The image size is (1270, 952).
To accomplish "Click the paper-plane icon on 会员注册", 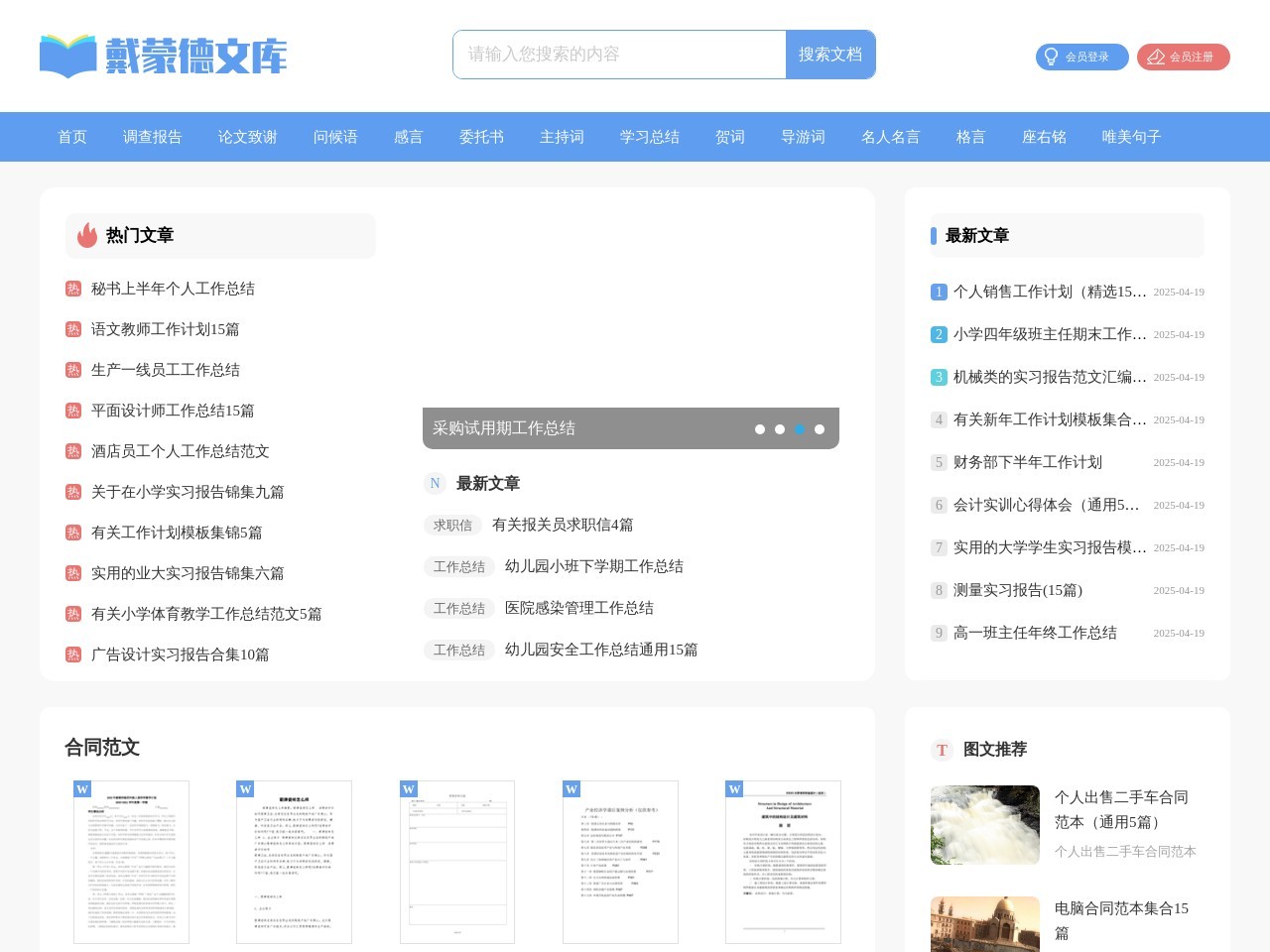I will click(x=1154, y=58).
